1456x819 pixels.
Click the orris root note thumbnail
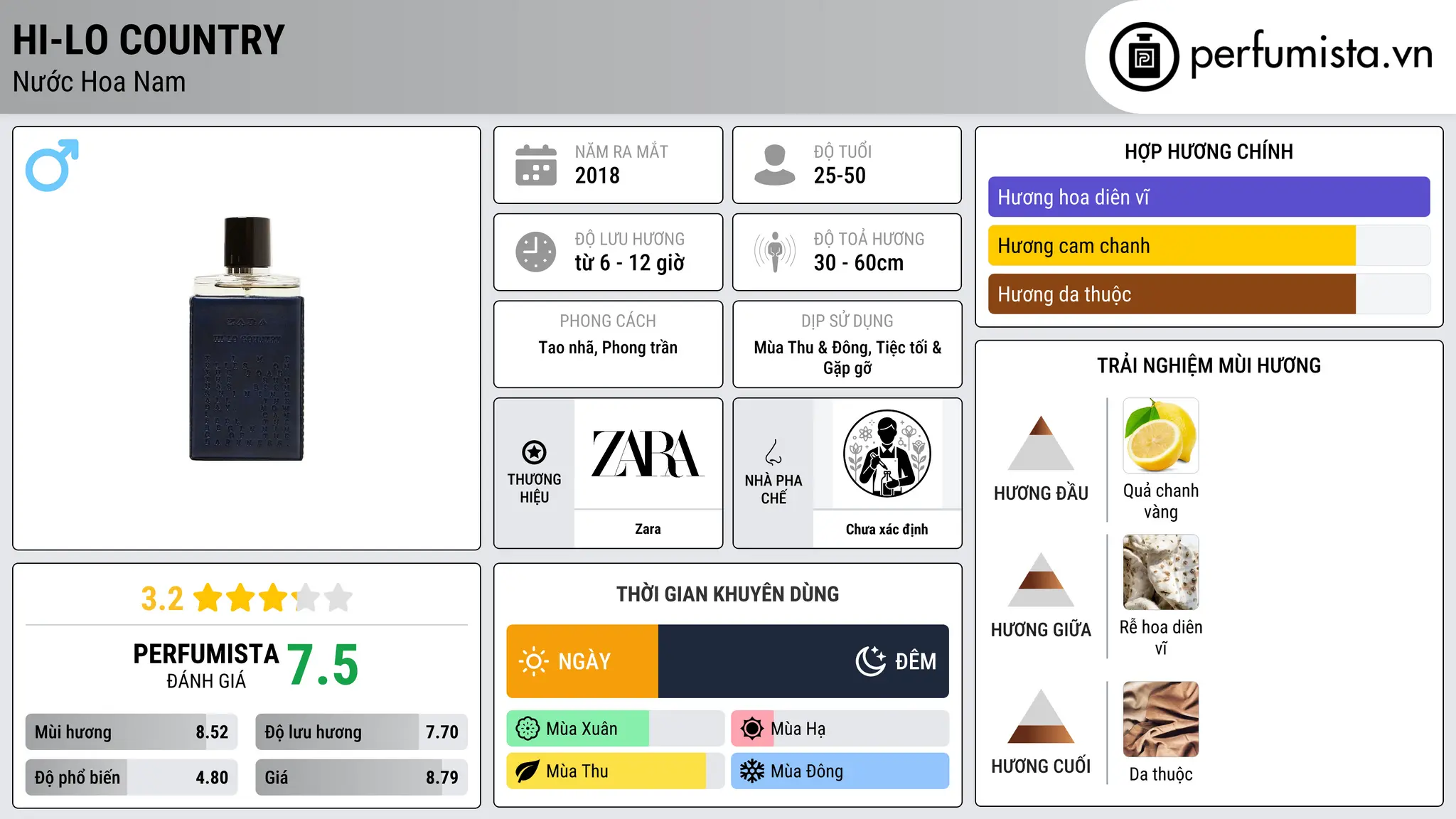pos(1161,572)
